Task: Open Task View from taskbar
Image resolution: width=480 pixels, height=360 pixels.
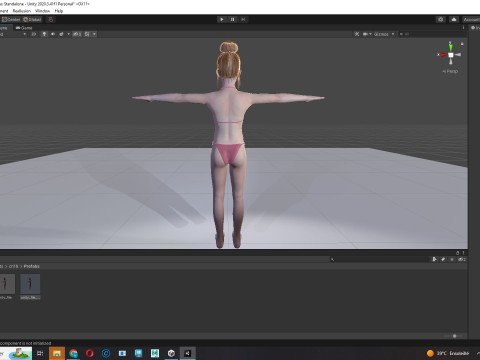Action: (x=40, y=353)
